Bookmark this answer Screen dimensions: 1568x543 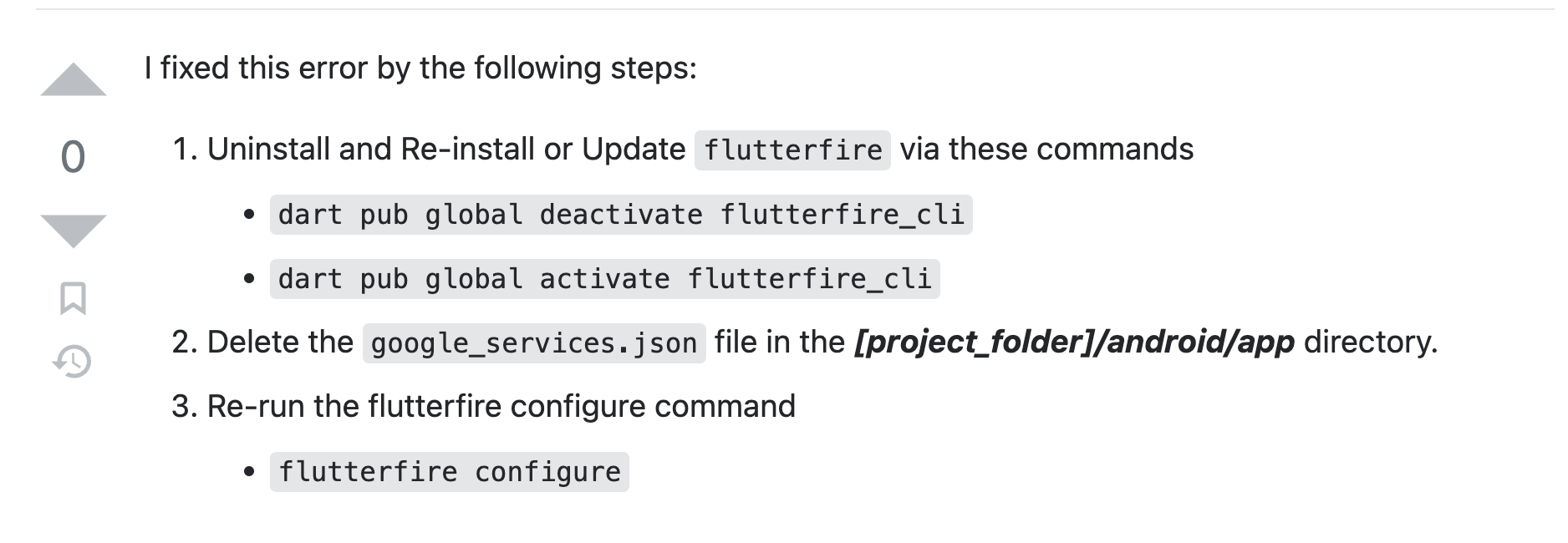click(x=74, y=298)
